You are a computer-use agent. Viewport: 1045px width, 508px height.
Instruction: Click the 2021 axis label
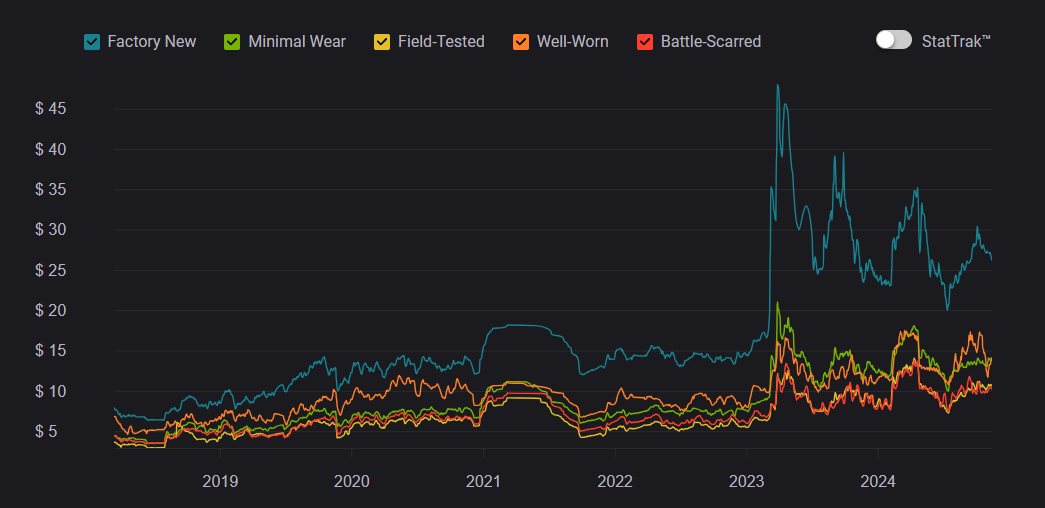[x=483, y=481]
